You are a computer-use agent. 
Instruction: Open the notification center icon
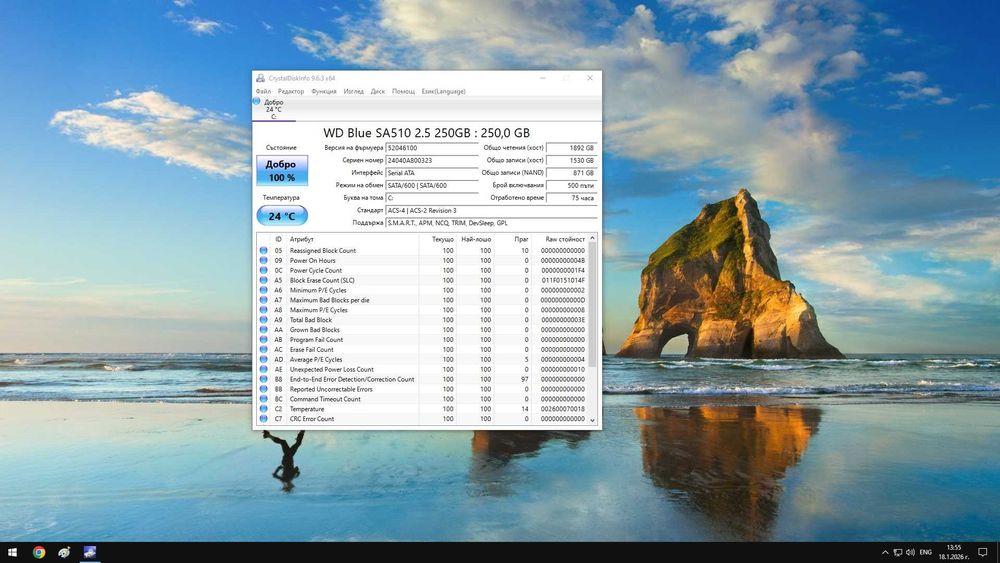983,552
